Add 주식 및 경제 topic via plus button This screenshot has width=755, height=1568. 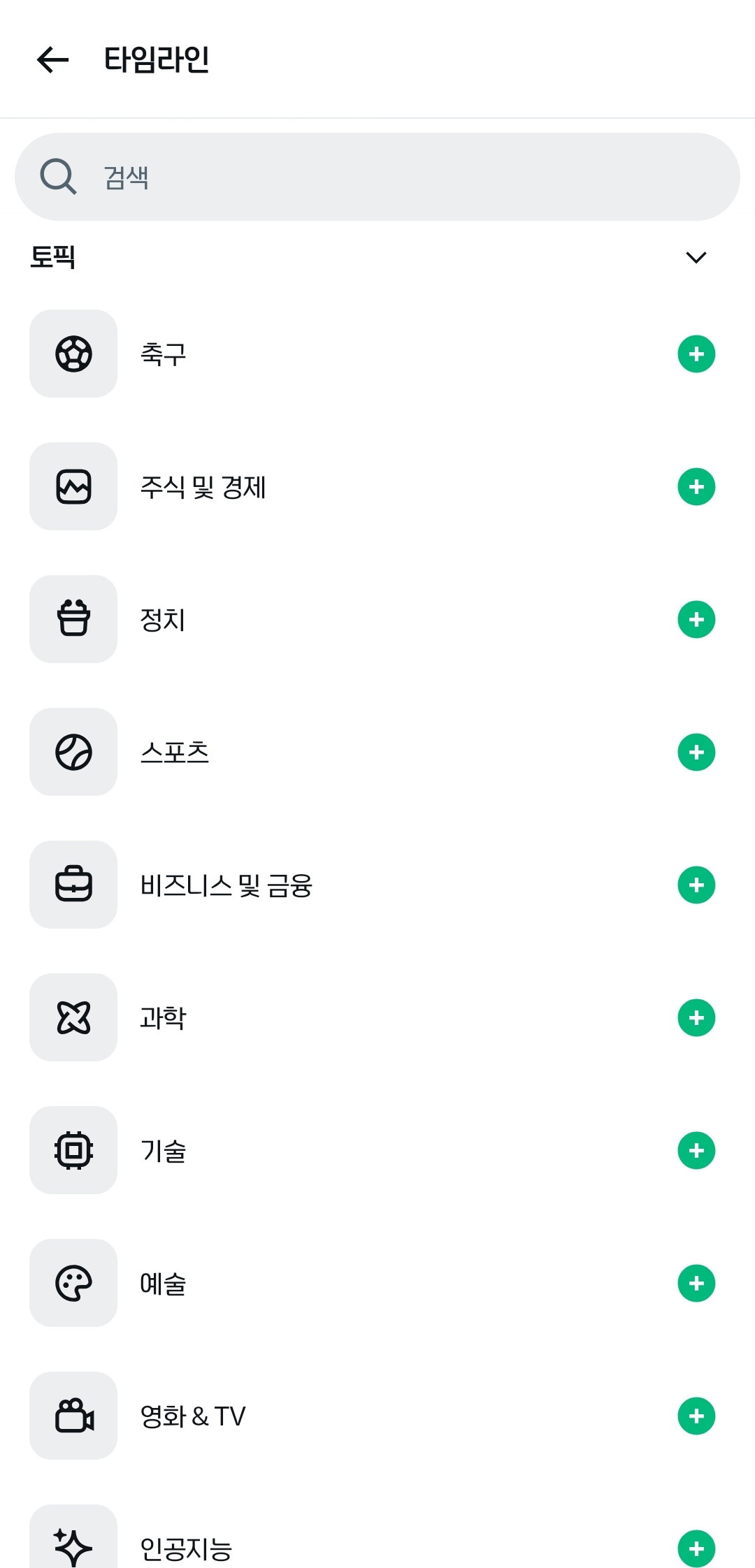pyautogui.click(x=696, y=487)
